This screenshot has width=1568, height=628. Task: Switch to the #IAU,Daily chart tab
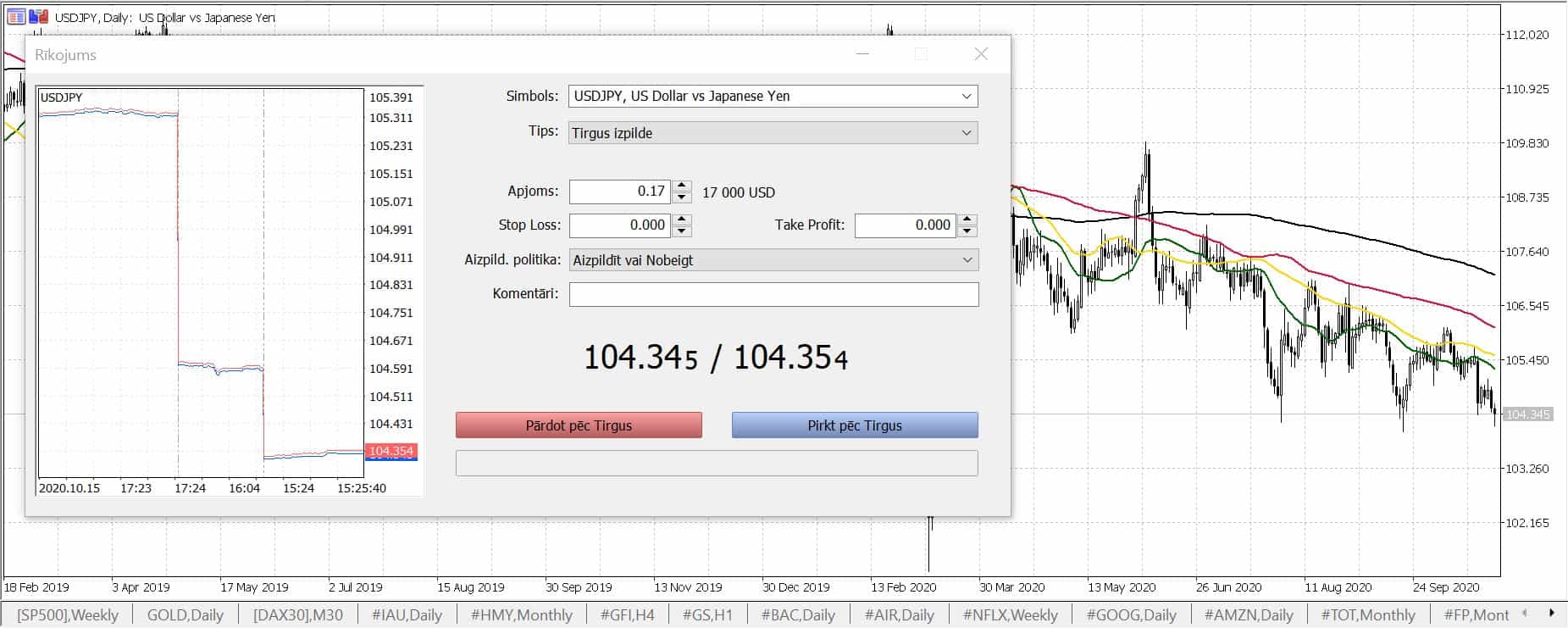(x=408, y=615)
